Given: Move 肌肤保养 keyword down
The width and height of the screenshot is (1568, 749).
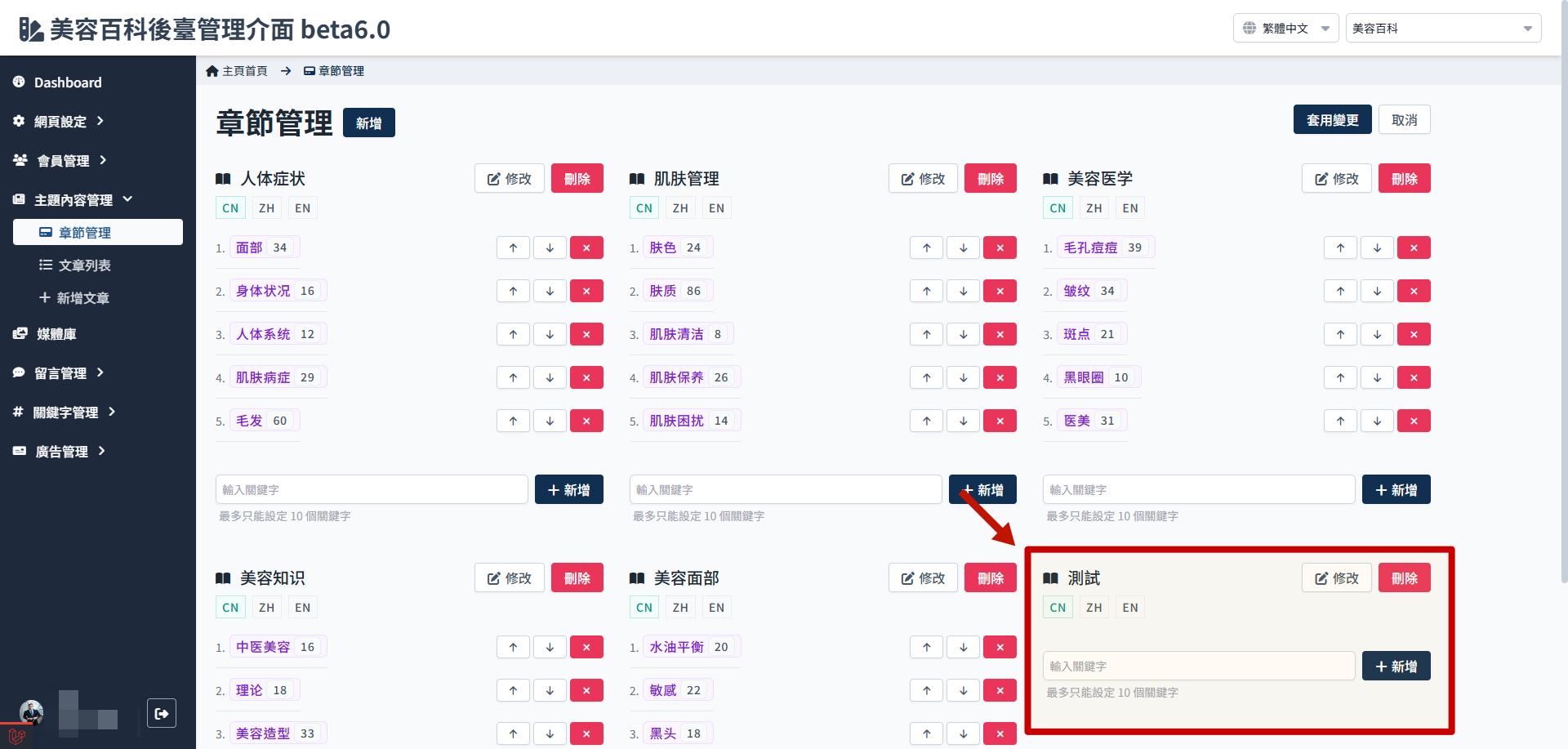Looking at the screenshot, I should pyautogui.click(x=964, y=377).
